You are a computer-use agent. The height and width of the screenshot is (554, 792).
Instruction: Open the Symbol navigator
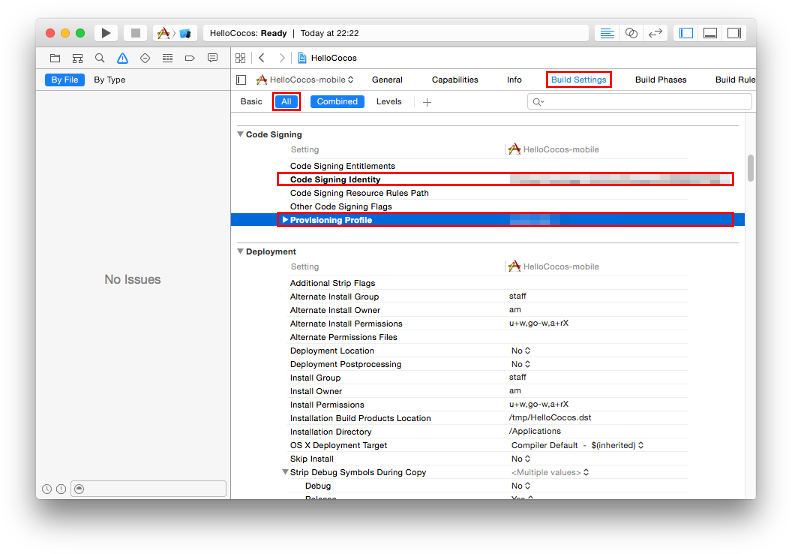coord(77,58)
